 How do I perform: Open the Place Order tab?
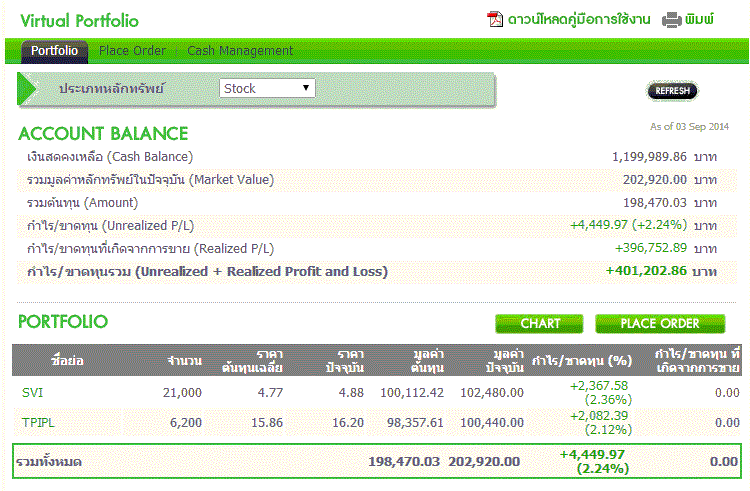(x=132, y=51)
